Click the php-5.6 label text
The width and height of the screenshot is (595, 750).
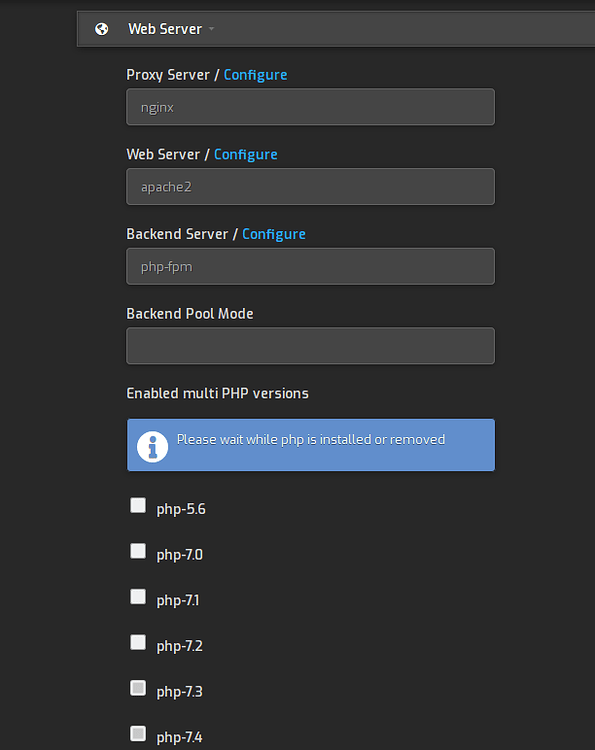tap(181, 509)
